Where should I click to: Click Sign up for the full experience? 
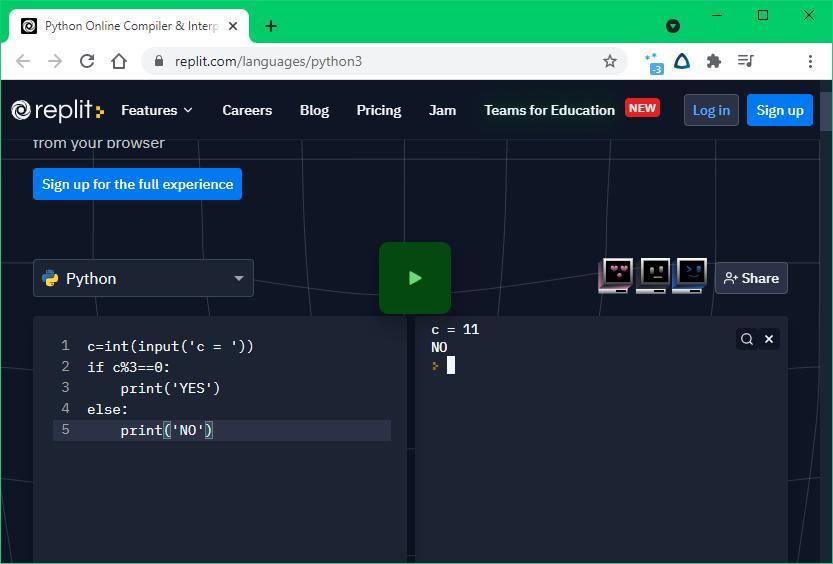click(137, 184)
